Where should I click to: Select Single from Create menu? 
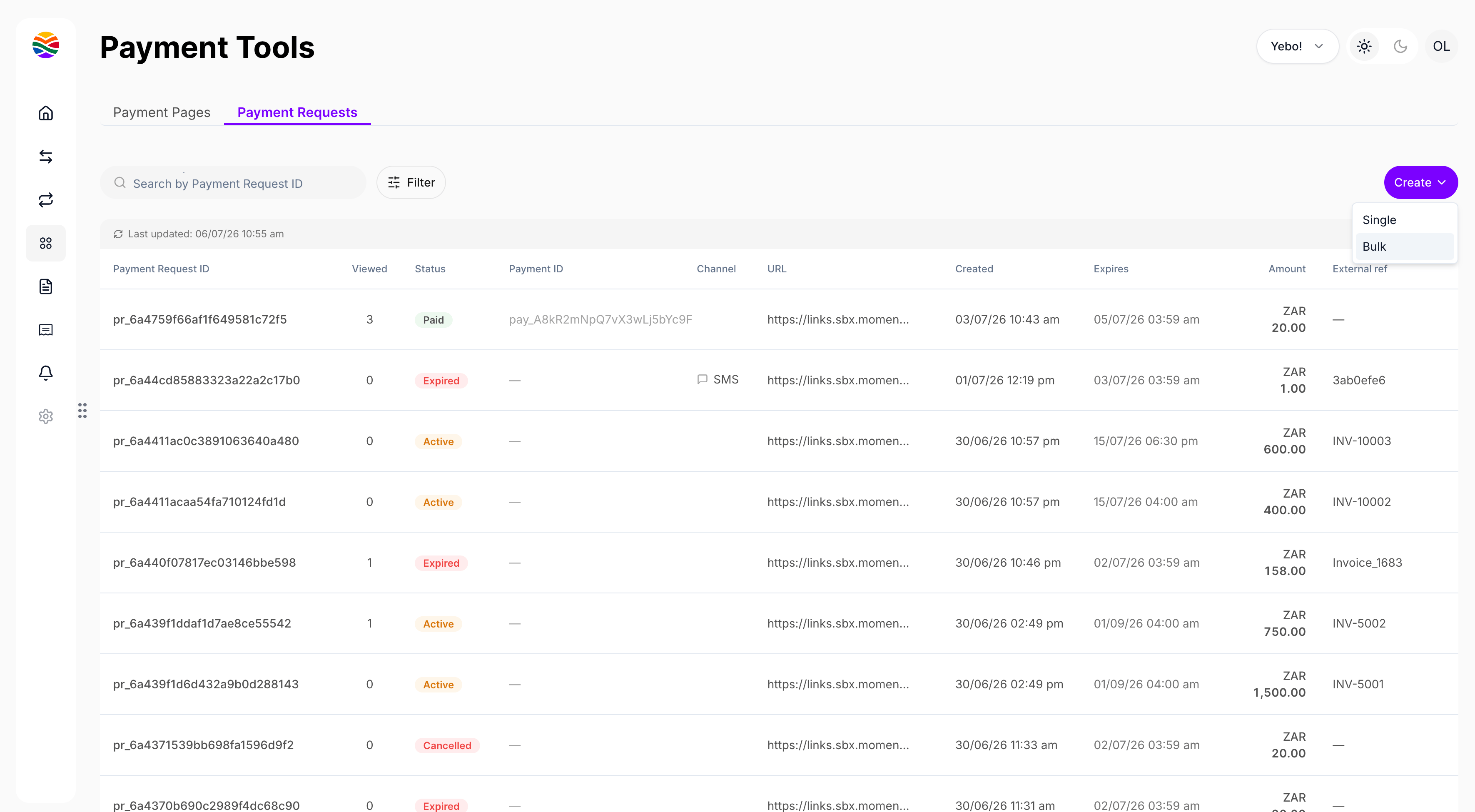[1404, 220]
